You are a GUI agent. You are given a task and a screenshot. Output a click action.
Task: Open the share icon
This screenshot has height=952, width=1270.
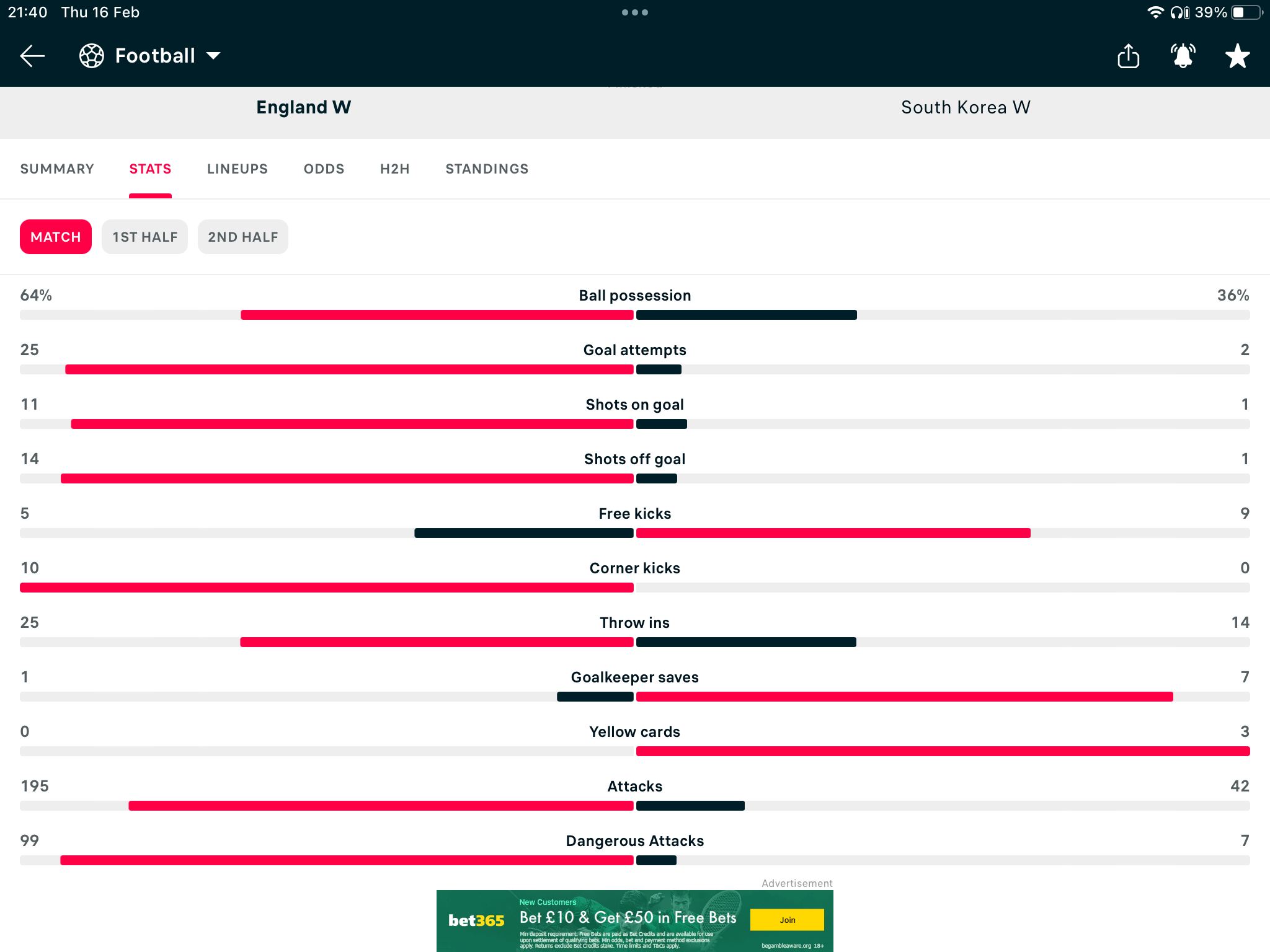(x=1128, y=56)
